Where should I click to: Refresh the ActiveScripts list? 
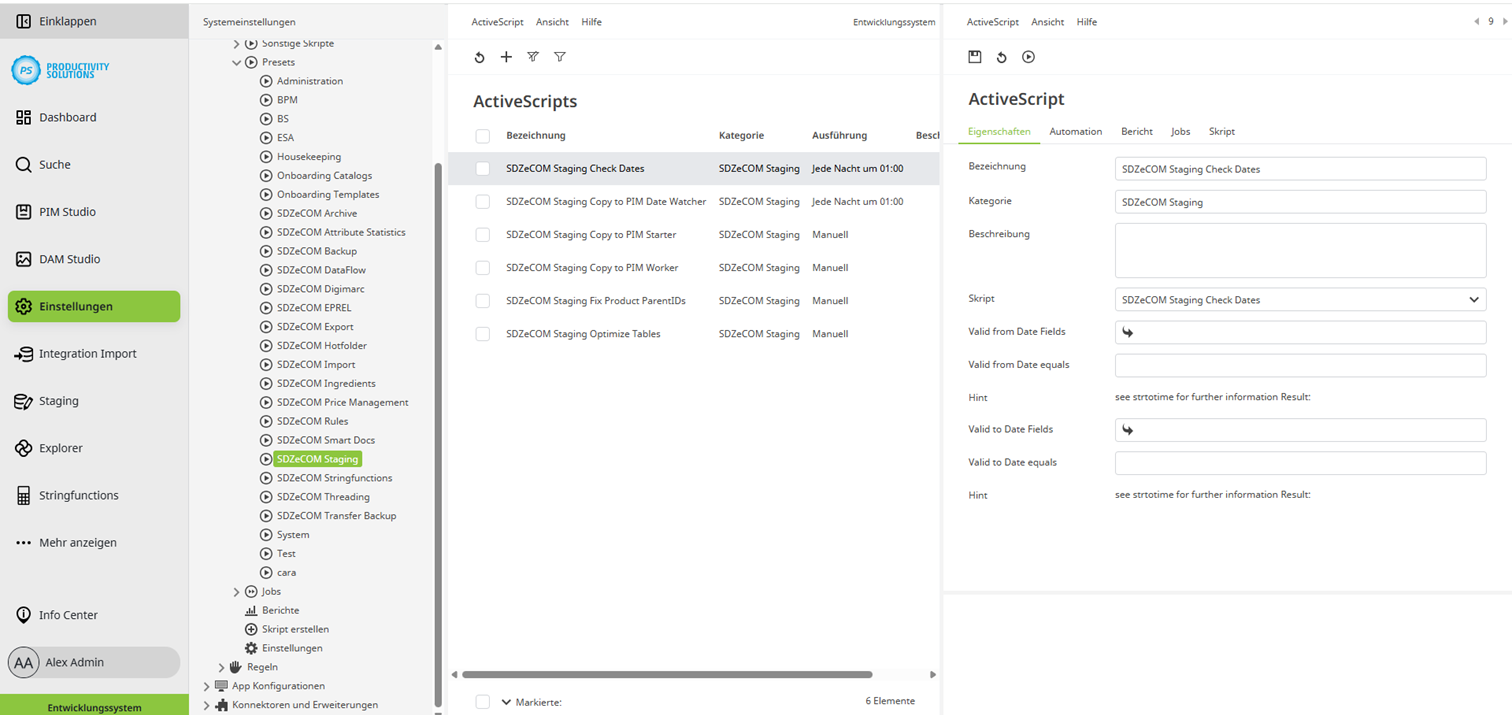tap(479, 57)
